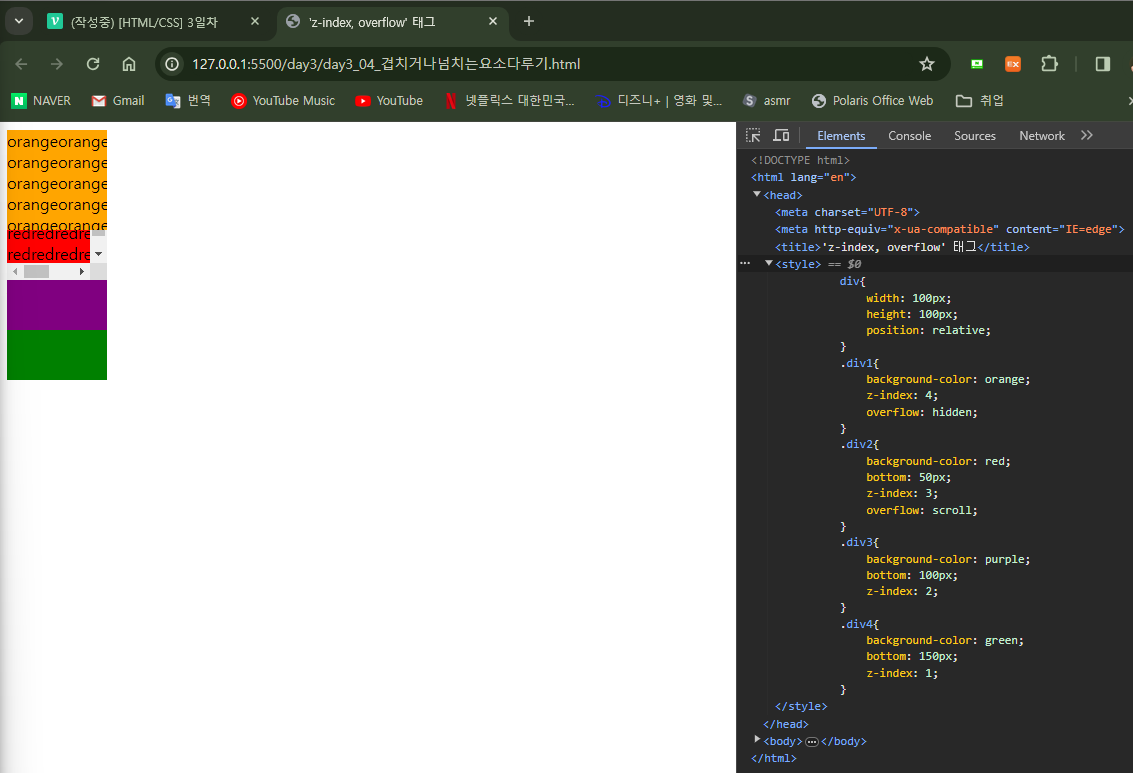View site information icon in address bar

point(172,64)
